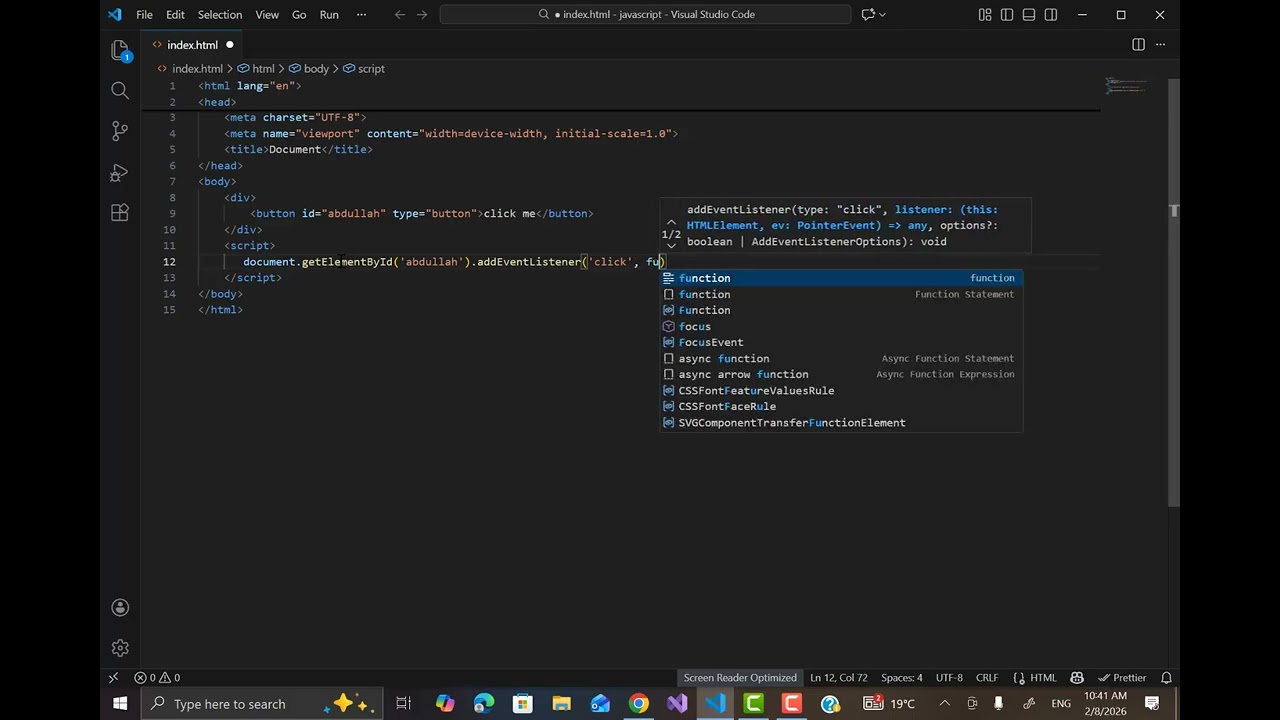This screenshot has height=720, width=1280.
Task: Toggle Screen Reader Optimized mode
Action: tap(740, 677)
